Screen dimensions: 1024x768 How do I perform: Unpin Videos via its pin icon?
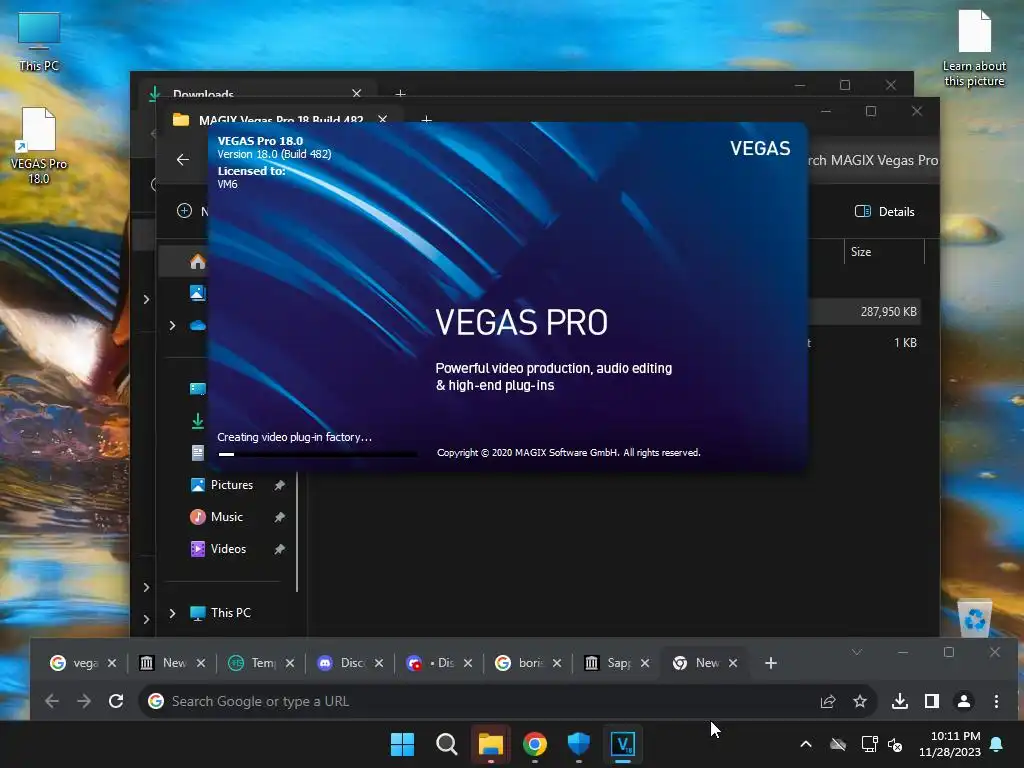pyautogui.click(x=280, y=549)
